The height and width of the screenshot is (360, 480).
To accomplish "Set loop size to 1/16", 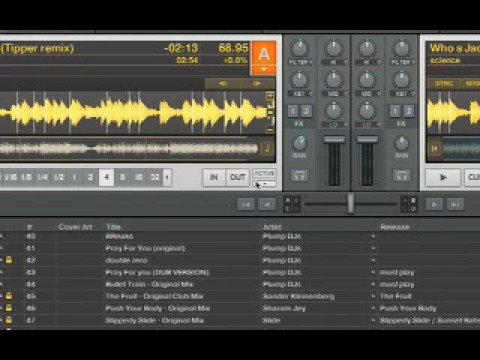I will [11, 177].
